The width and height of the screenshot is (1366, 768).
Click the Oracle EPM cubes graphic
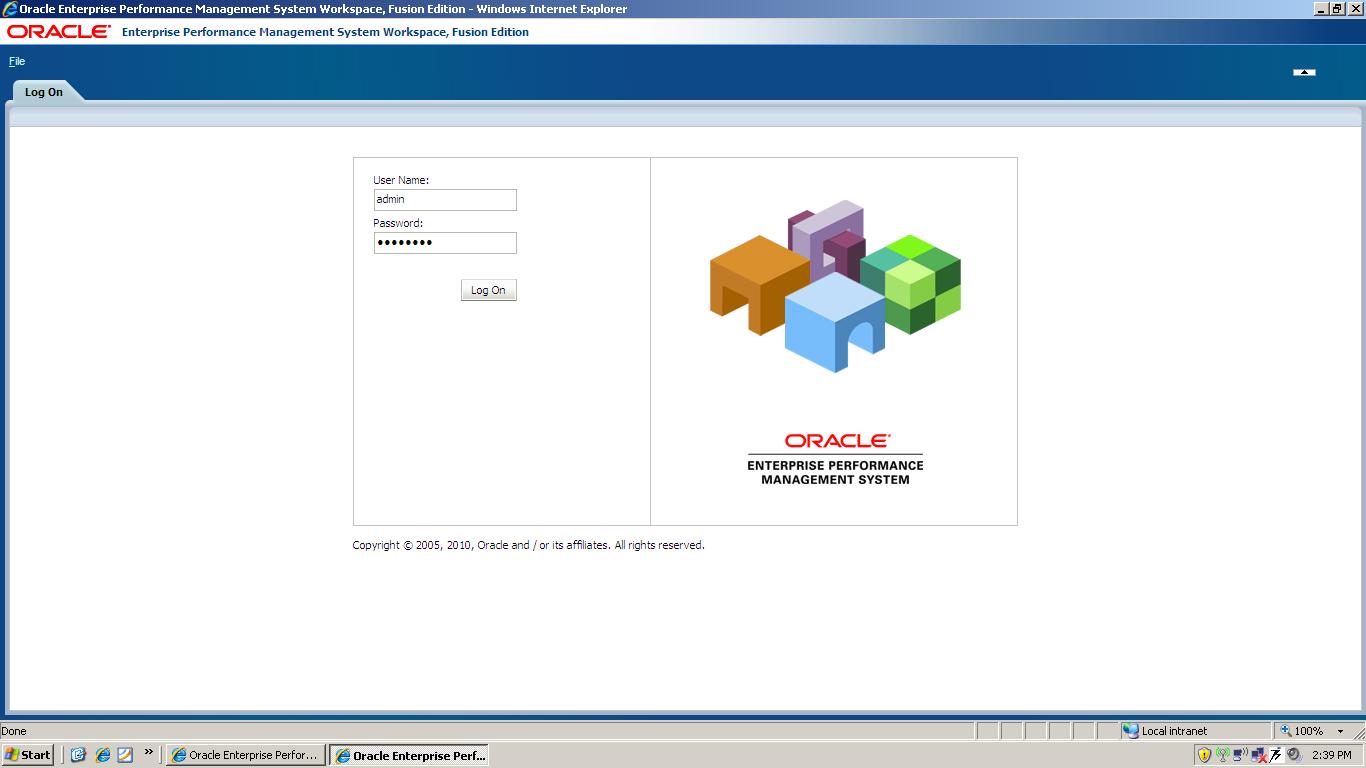[835, 286]
